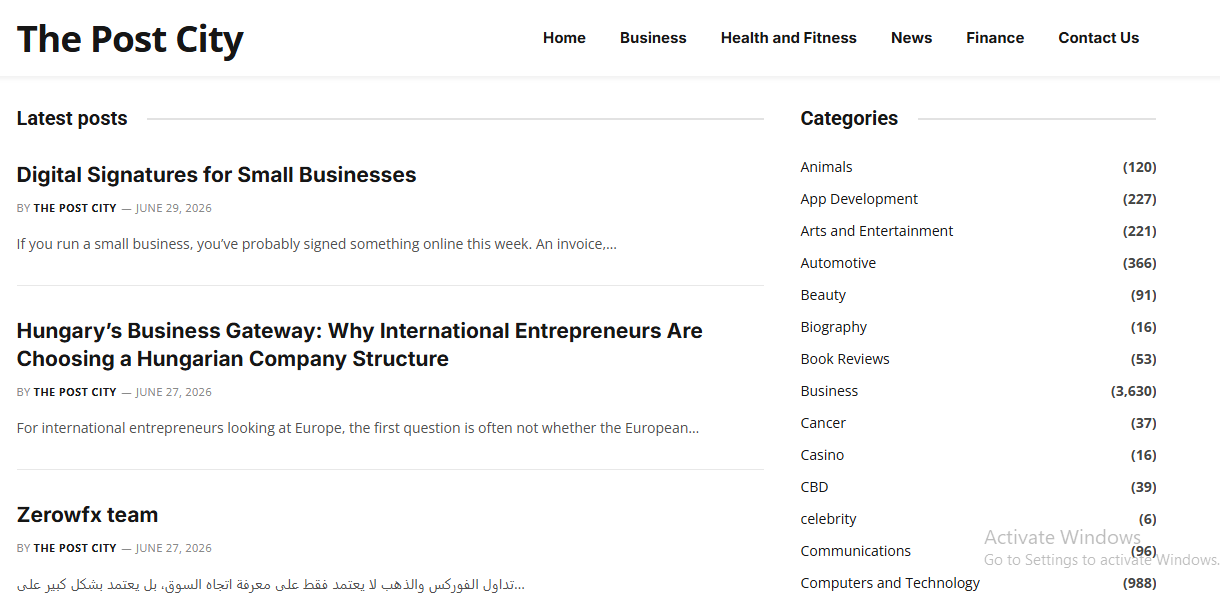Click the June 29, 2026 post date

coord(173,208)
